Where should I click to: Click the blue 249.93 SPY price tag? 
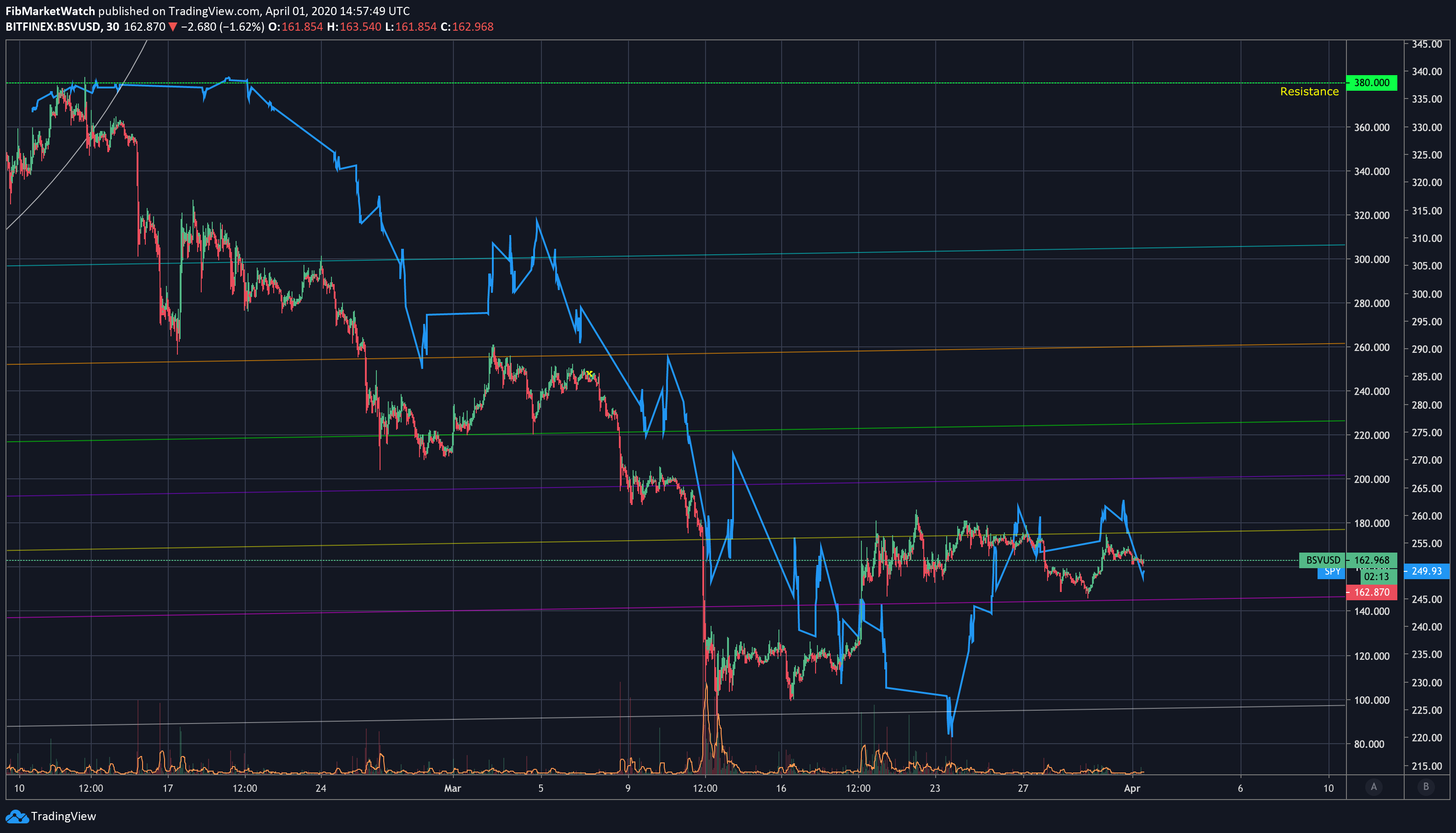[1426, 571]
